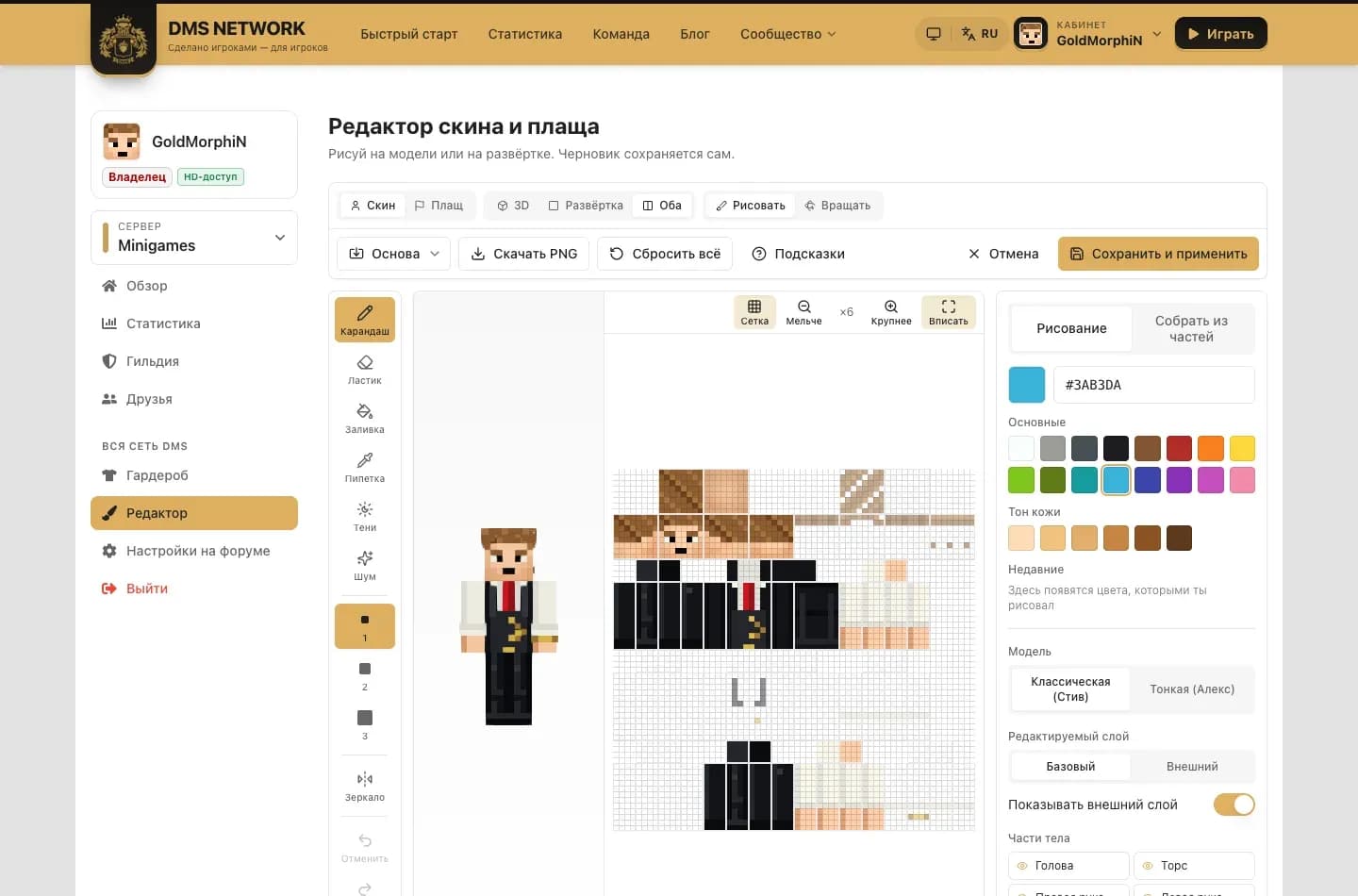This screenshot has height=896, width=1358.
Task: Expand the GoldMorphiN cabinet menu
Action: 1088,34
